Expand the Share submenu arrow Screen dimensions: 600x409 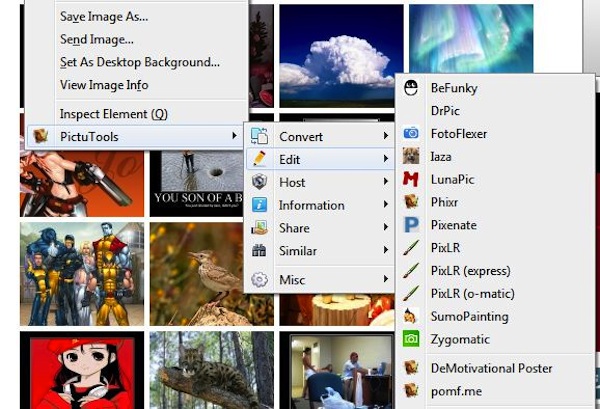point(386,227)
